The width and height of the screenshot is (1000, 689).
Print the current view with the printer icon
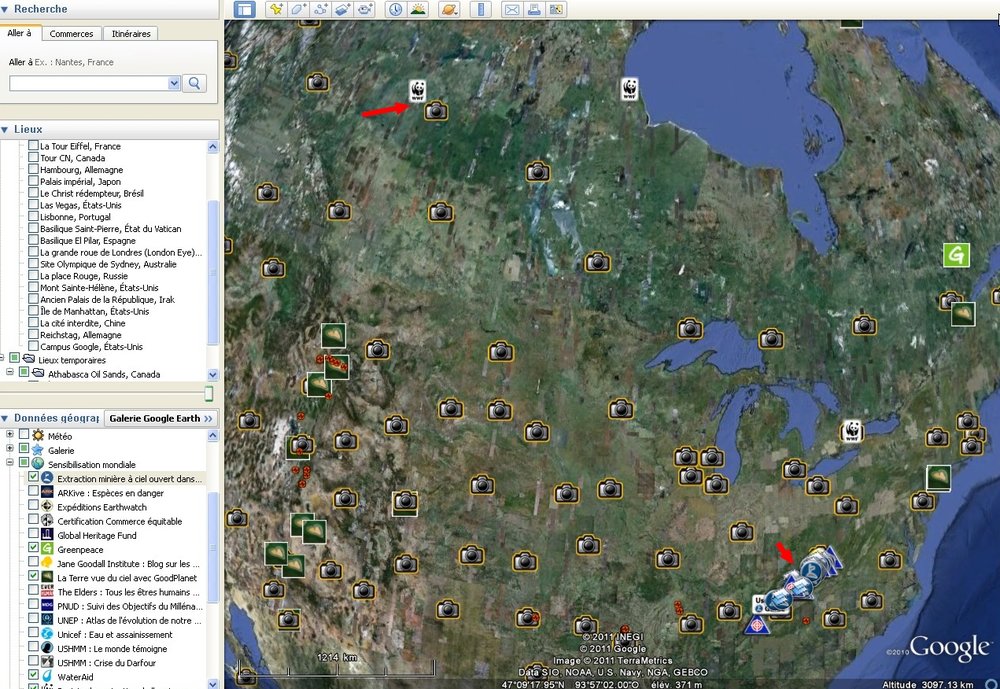point(534,9)
